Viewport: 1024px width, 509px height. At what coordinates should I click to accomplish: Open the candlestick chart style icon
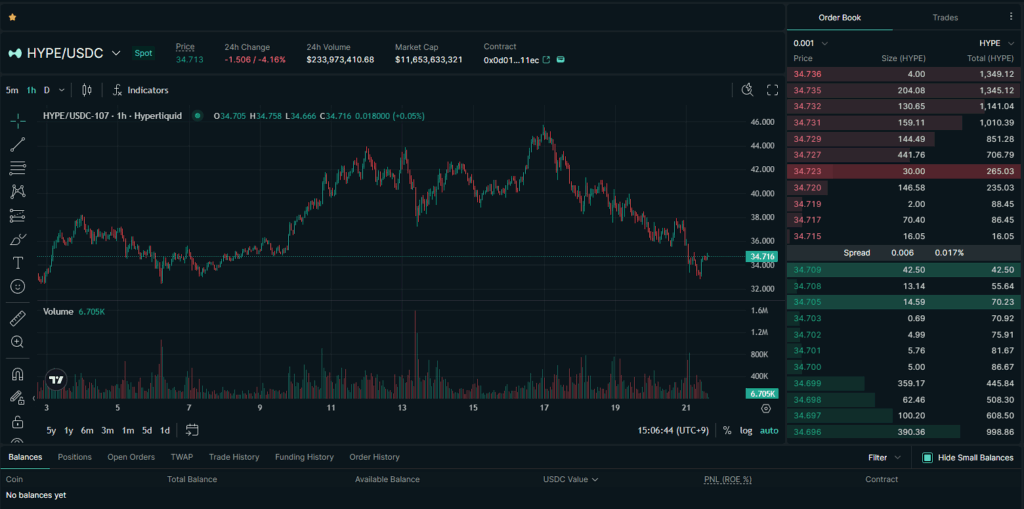(x=88, y=90)
